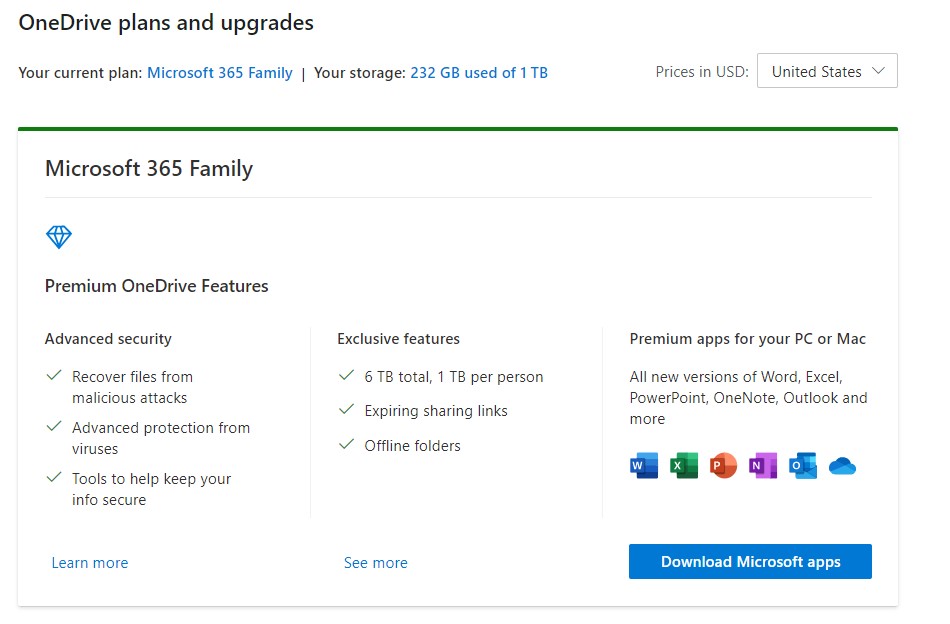Click the 'Advanced security' column heading
This screenshot has width=950, height=624.
[x=108, y=339]
